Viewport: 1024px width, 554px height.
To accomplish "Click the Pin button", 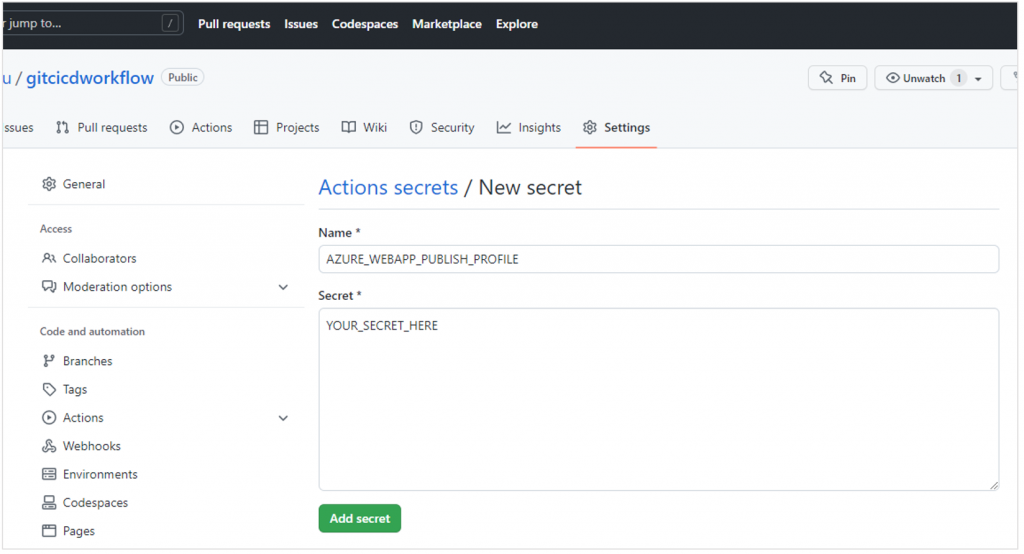I will click(x=837, y=78).
